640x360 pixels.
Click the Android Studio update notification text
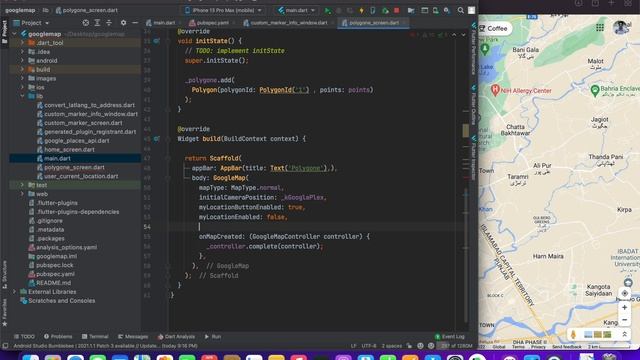[106, 346]
